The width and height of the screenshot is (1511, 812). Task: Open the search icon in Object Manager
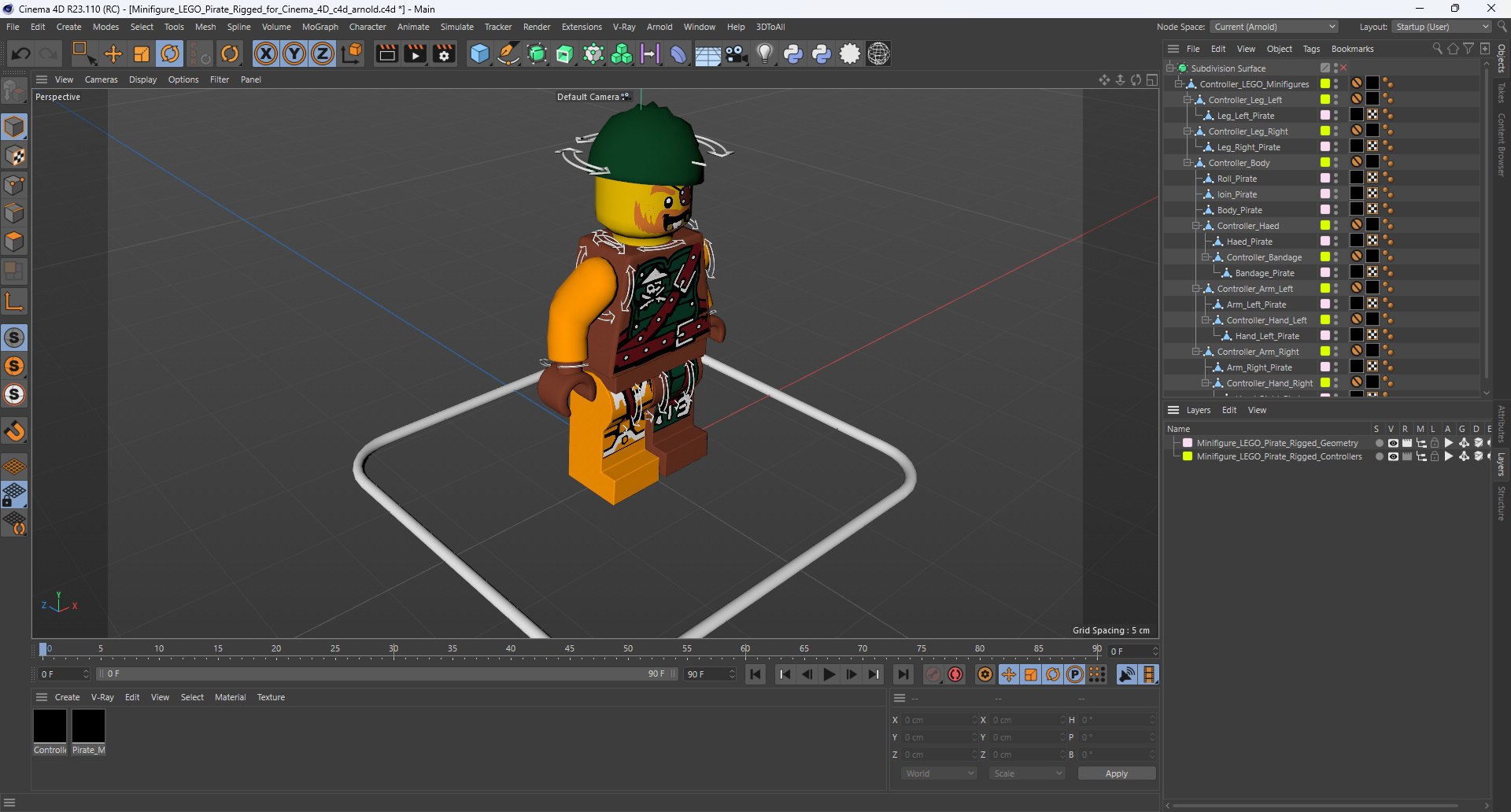click(x=1437, y=49)
